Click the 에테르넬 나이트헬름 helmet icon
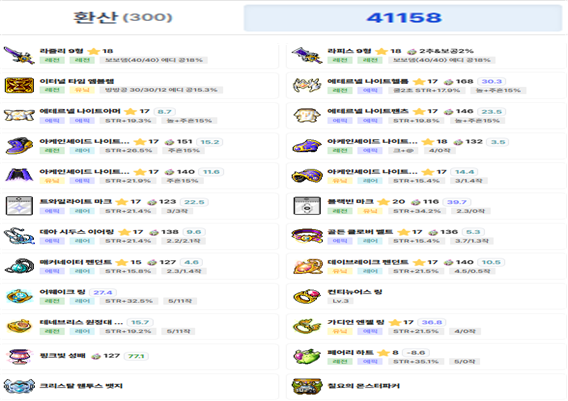The height and width of the screenshot is (401, 568). point(307,85)
